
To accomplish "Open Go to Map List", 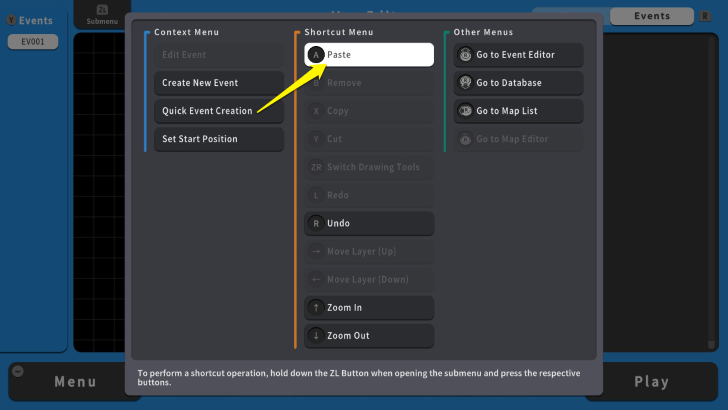I will point(519,111).
